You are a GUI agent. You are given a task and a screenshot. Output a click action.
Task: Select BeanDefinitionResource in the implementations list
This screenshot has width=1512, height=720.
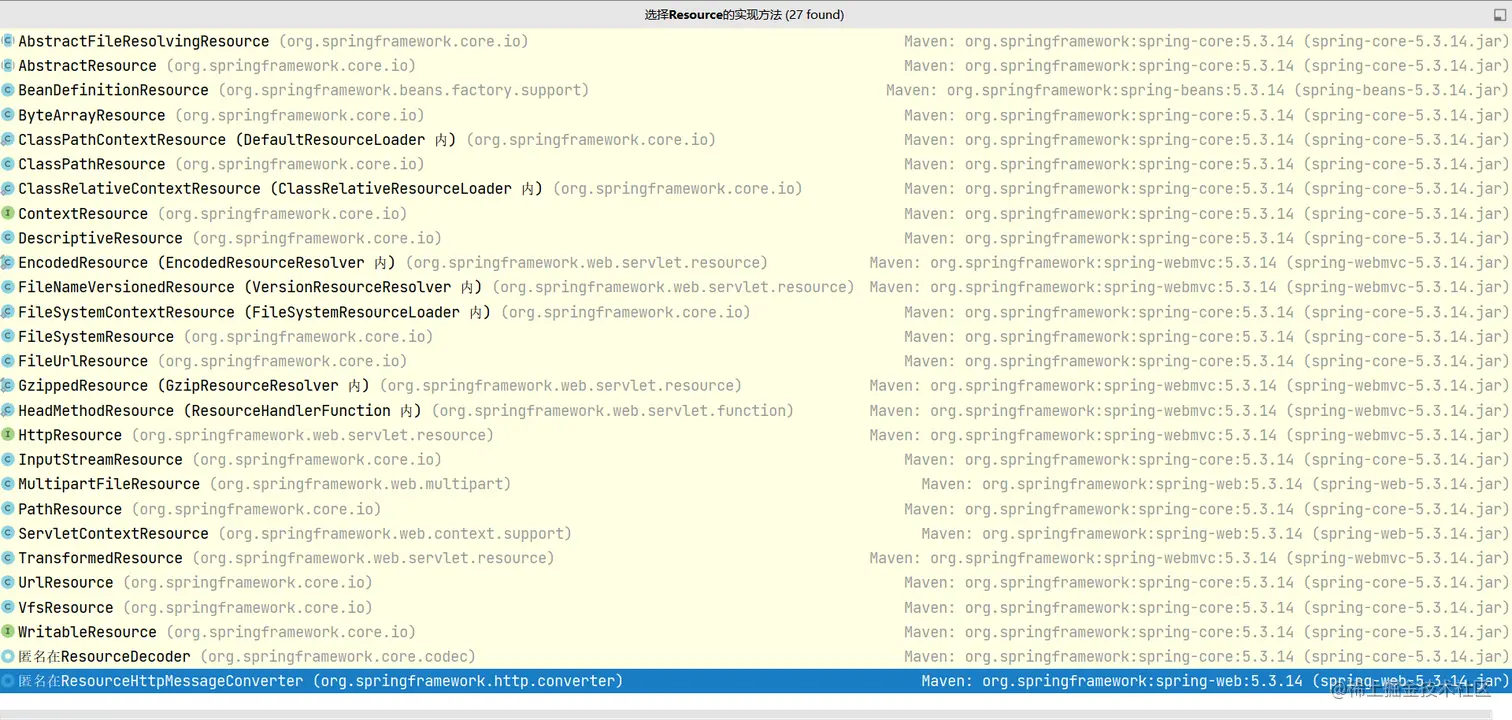pos(756,90)
